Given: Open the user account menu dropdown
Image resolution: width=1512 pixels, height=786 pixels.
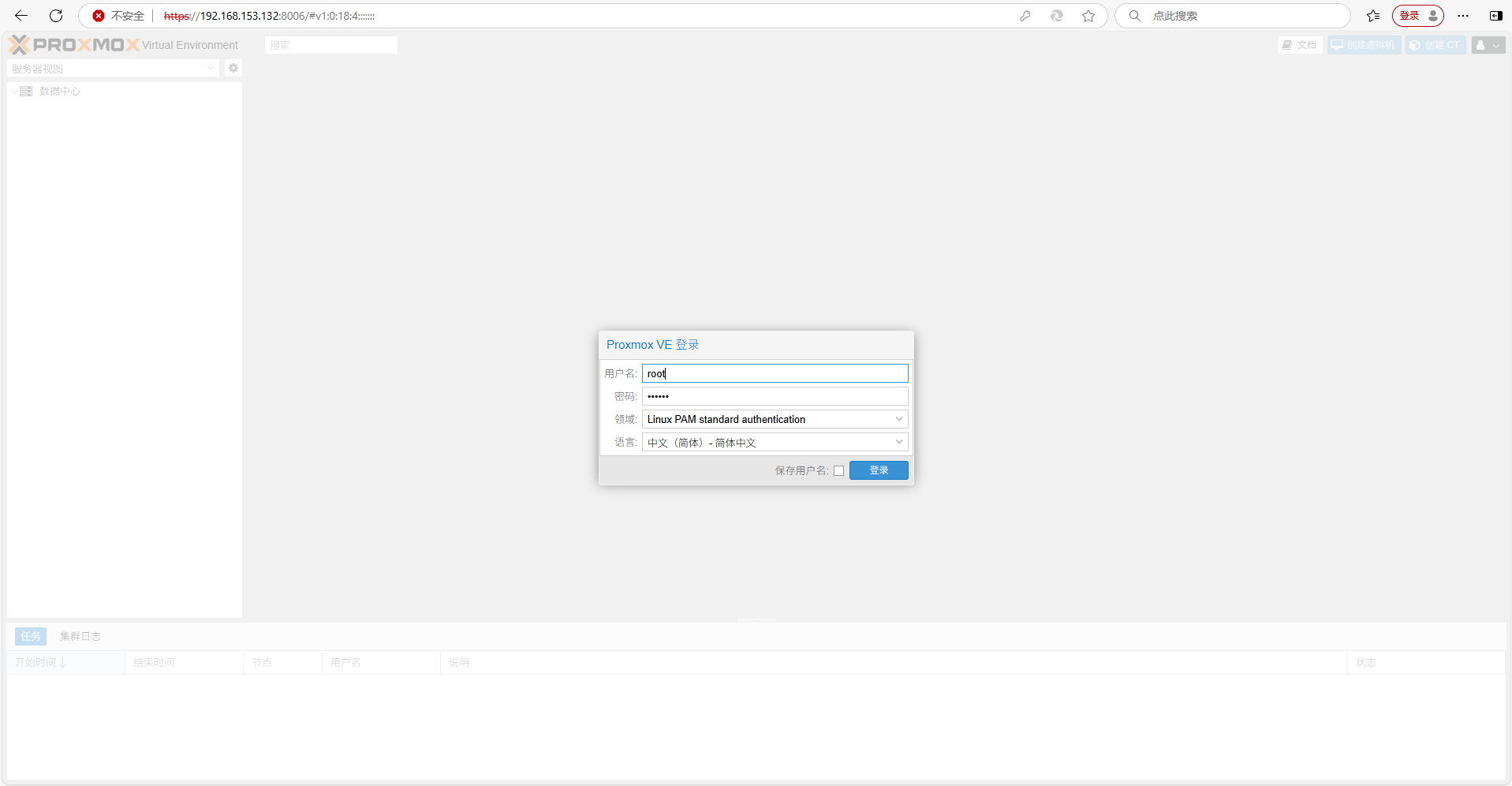Looking at the screenshot, I should coord(1488,45).
